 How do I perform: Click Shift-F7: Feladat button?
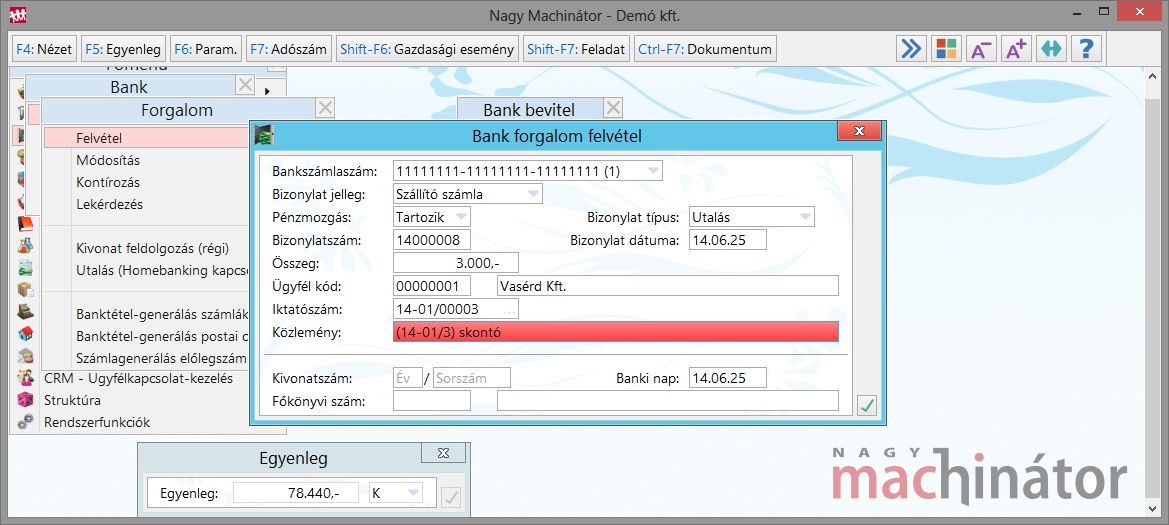pos(577,50)
